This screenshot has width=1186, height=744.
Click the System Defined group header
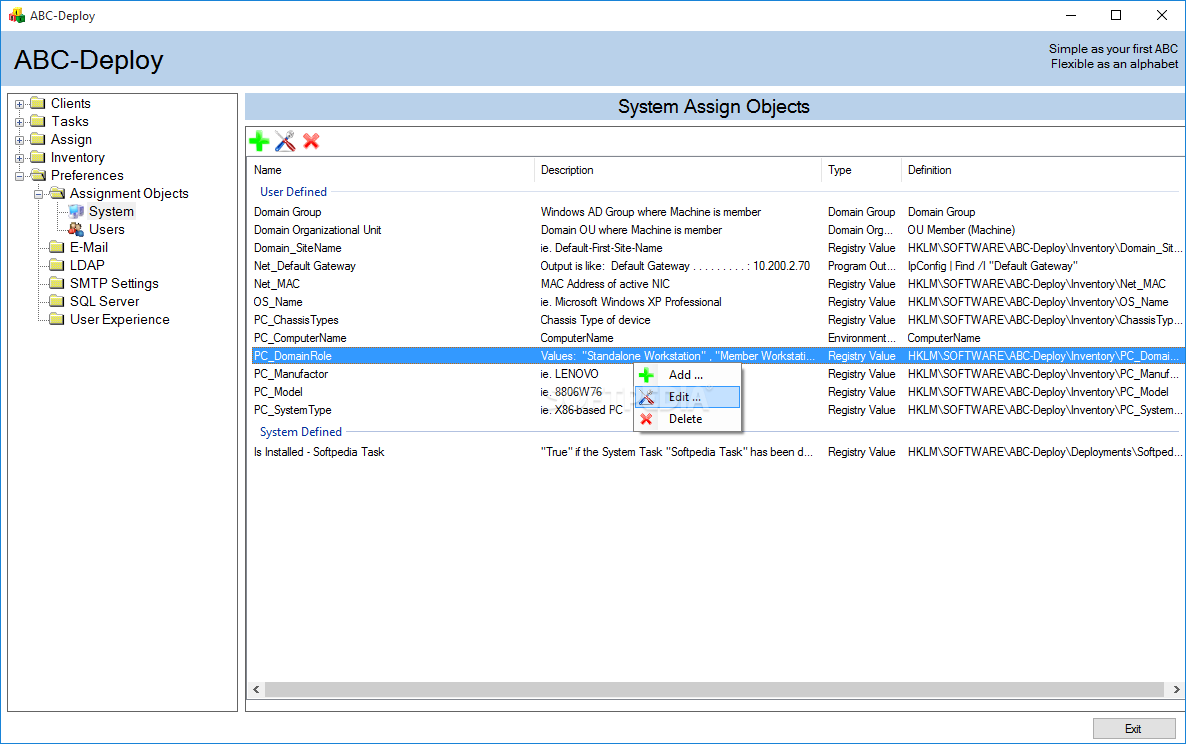pyautogui.click(x=301, y=432)
